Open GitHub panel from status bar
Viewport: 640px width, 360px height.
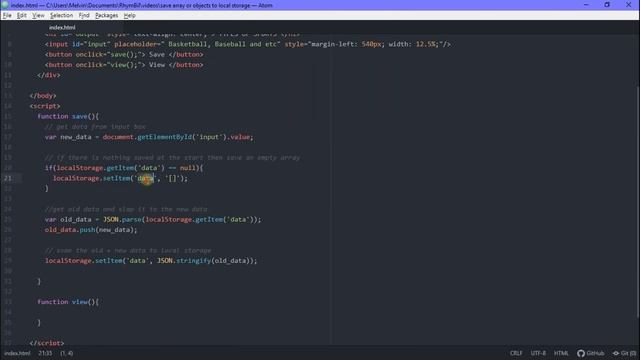pyautogui.click(x=590, y=353)
